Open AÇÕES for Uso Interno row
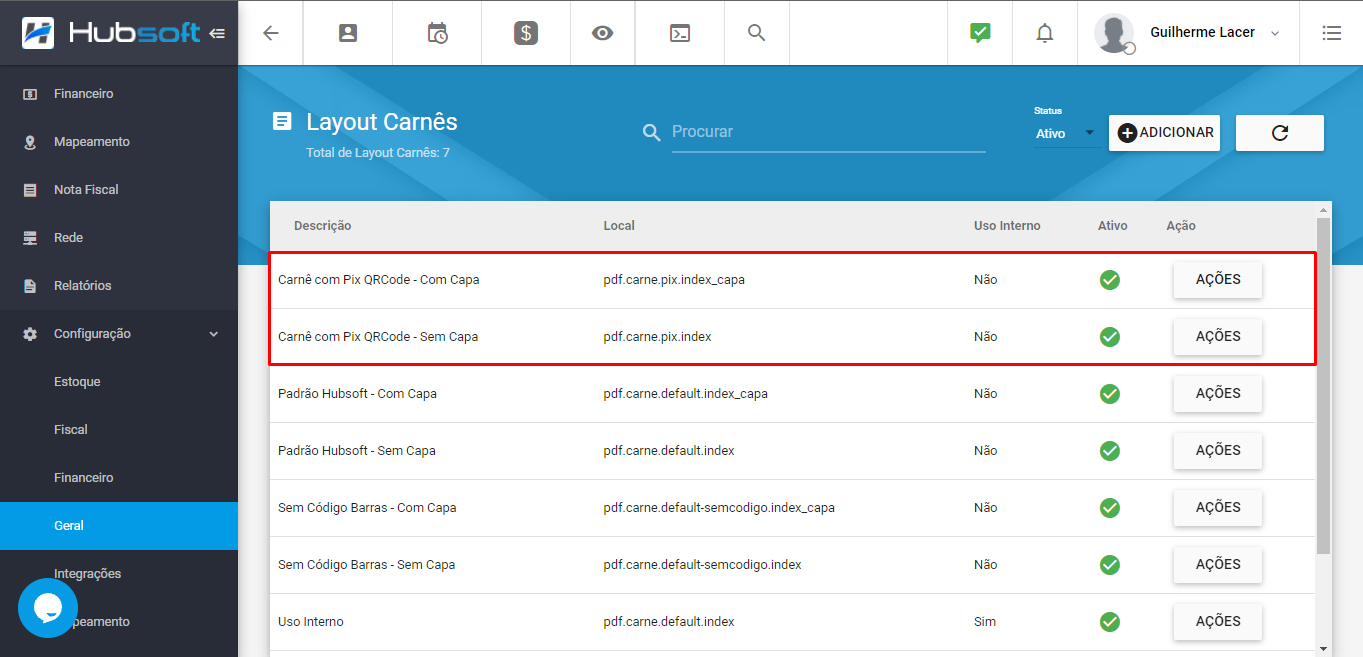Viewport: 1363px width, 657px height. [1218, 622]
